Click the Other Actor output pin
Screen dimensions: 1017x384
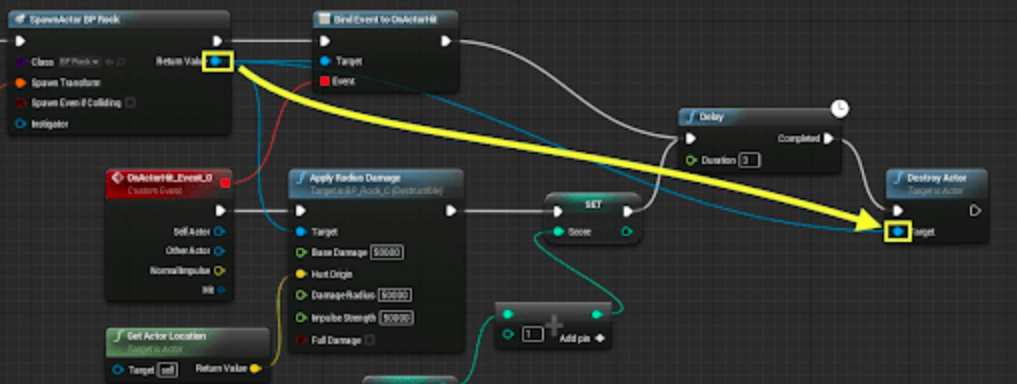219,251
